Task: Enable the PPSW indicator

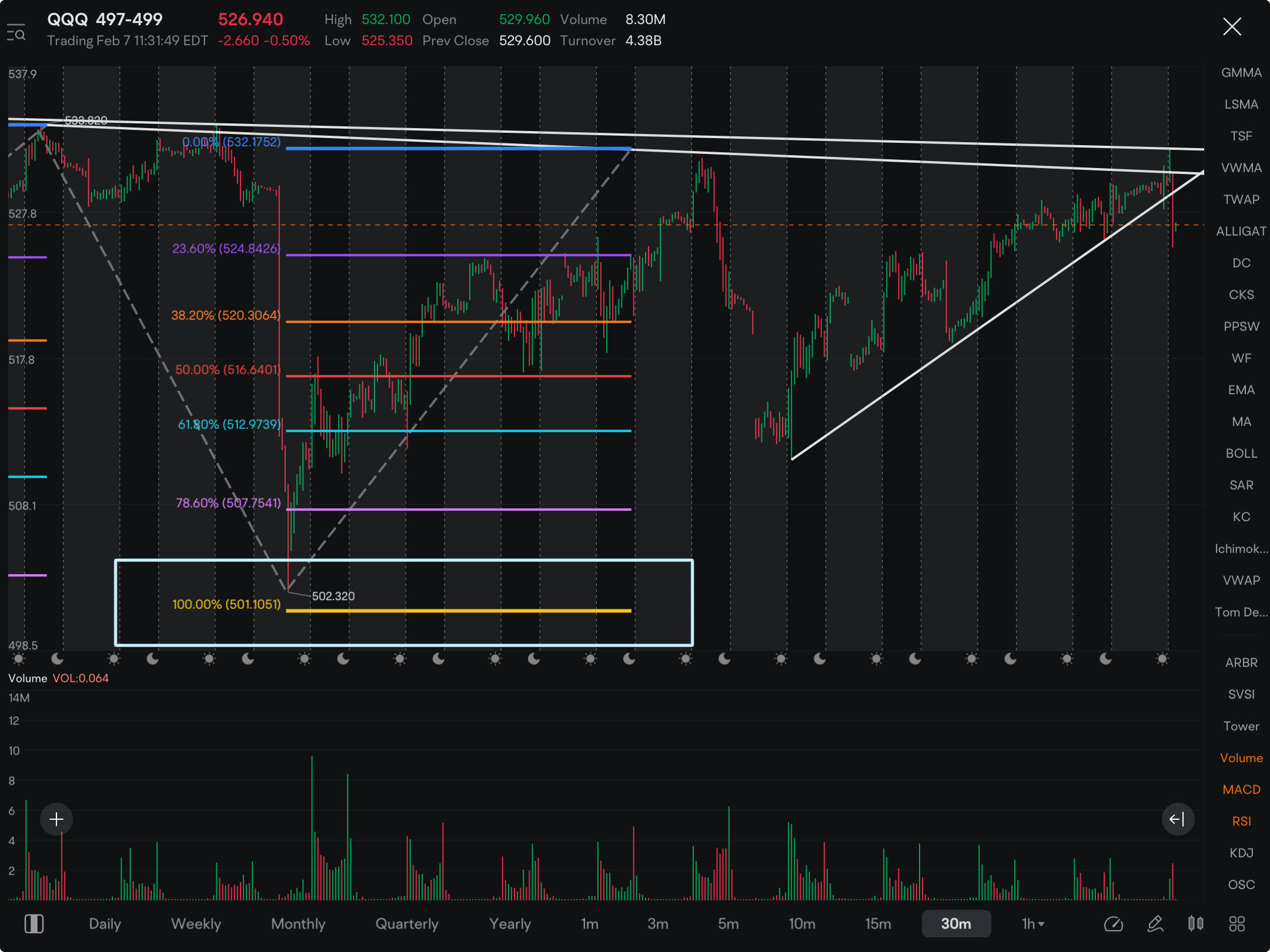Action: click(1241, 327)
